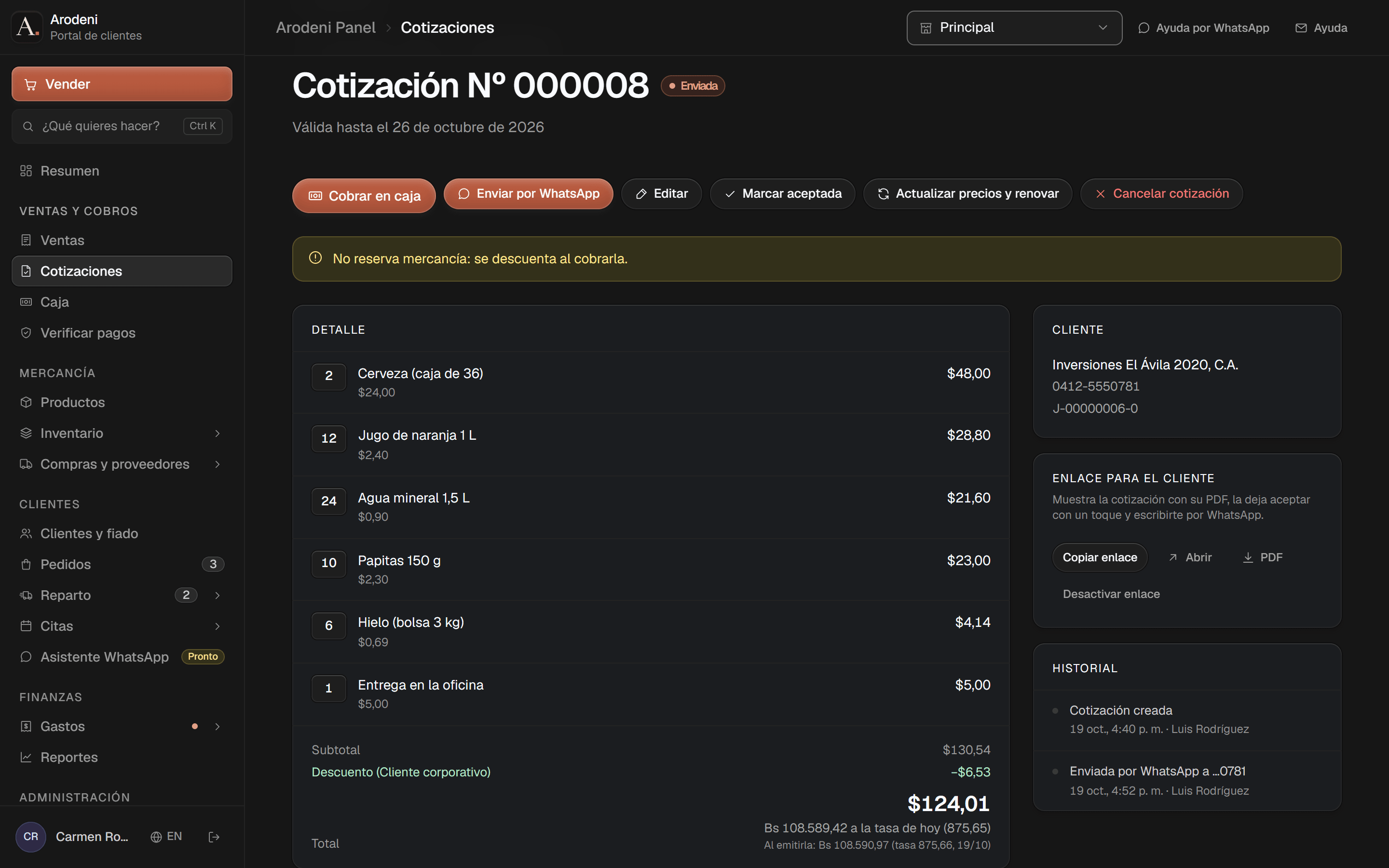
Task: Expand the Reparto submenu chevron
Action: (x=218, y=596)
